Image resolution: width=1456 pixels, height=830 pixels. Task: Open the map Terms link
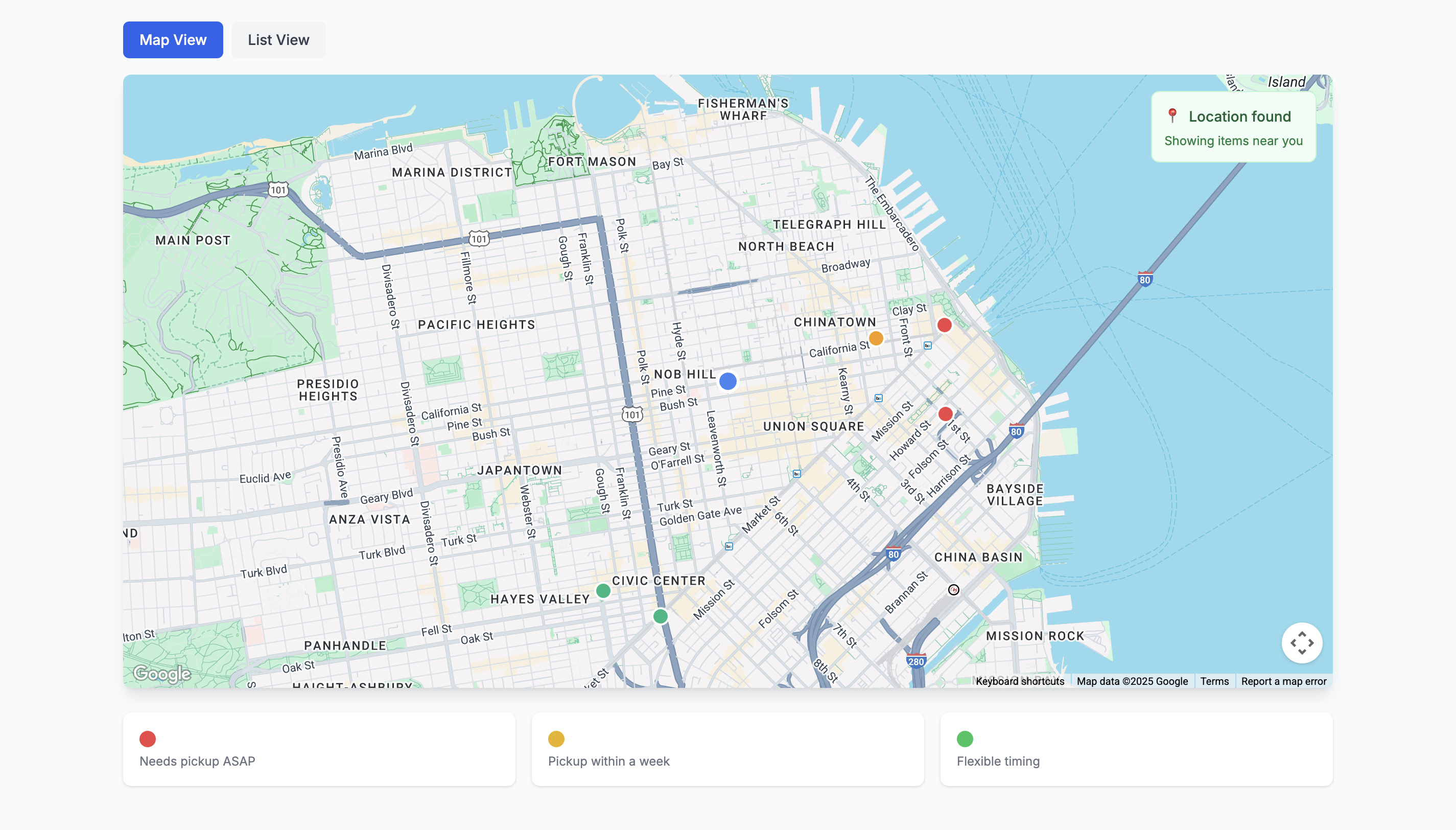point(1214,681)
